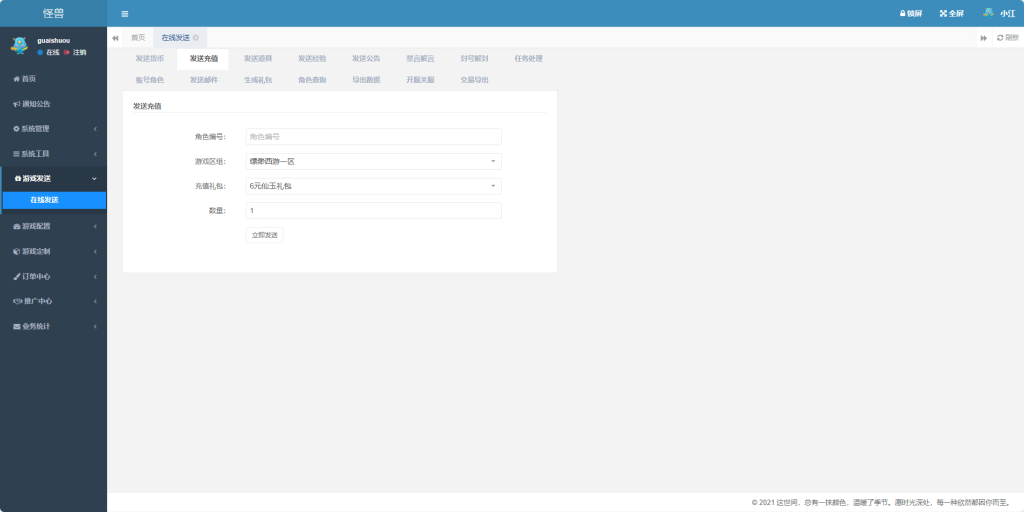Open the 导出数据 tab

366,80
